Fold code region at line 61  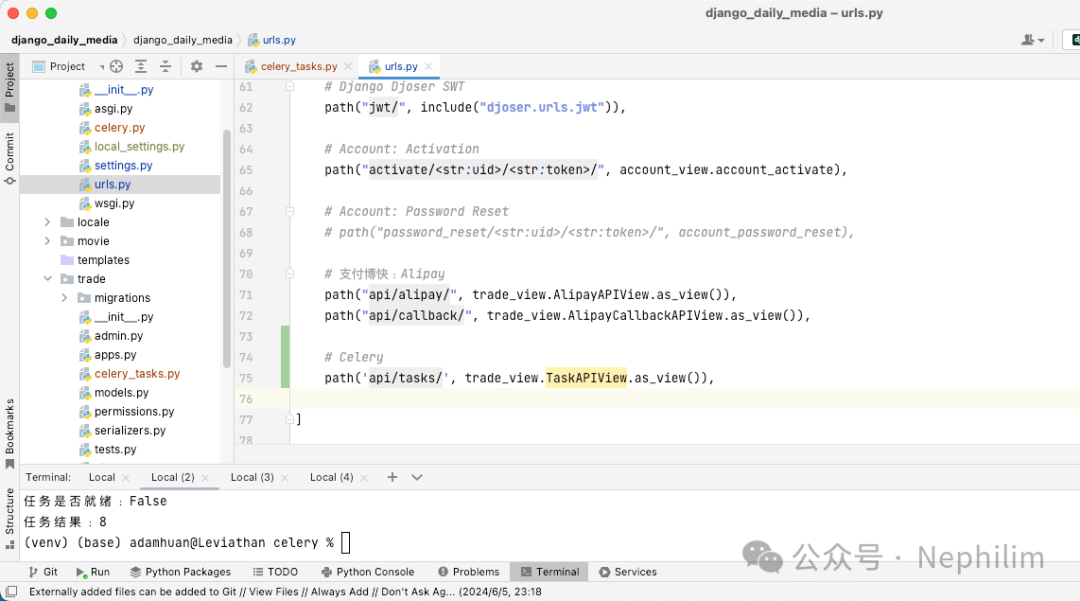tap(290, 87)
